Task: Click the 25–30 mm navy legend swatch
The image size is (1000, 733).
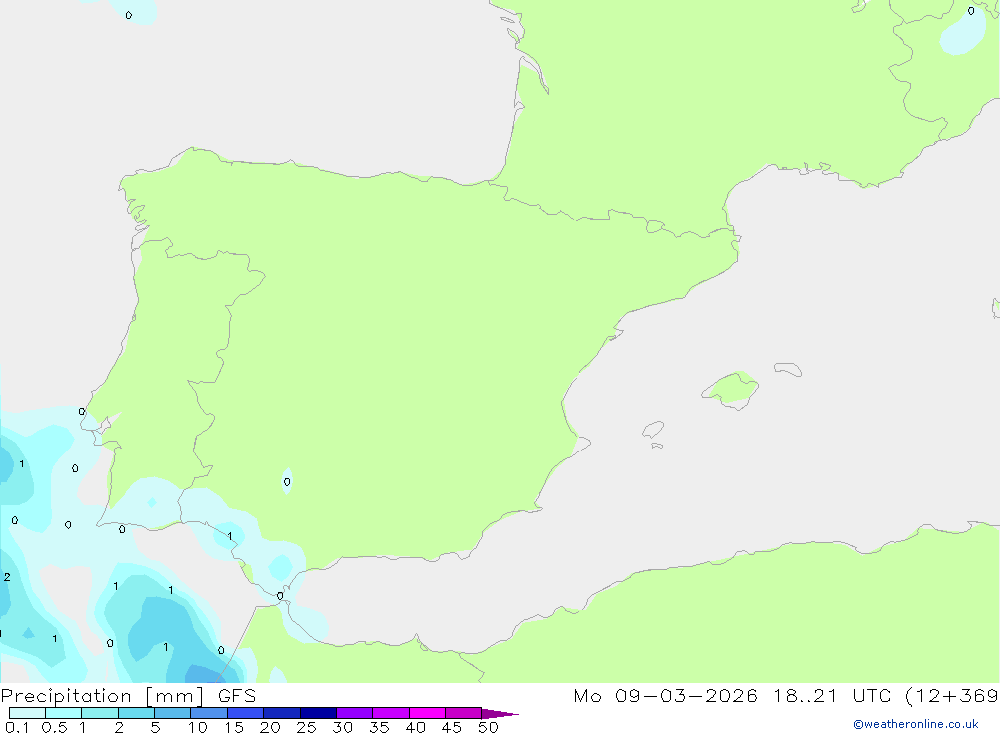Action: coord(318,713)
